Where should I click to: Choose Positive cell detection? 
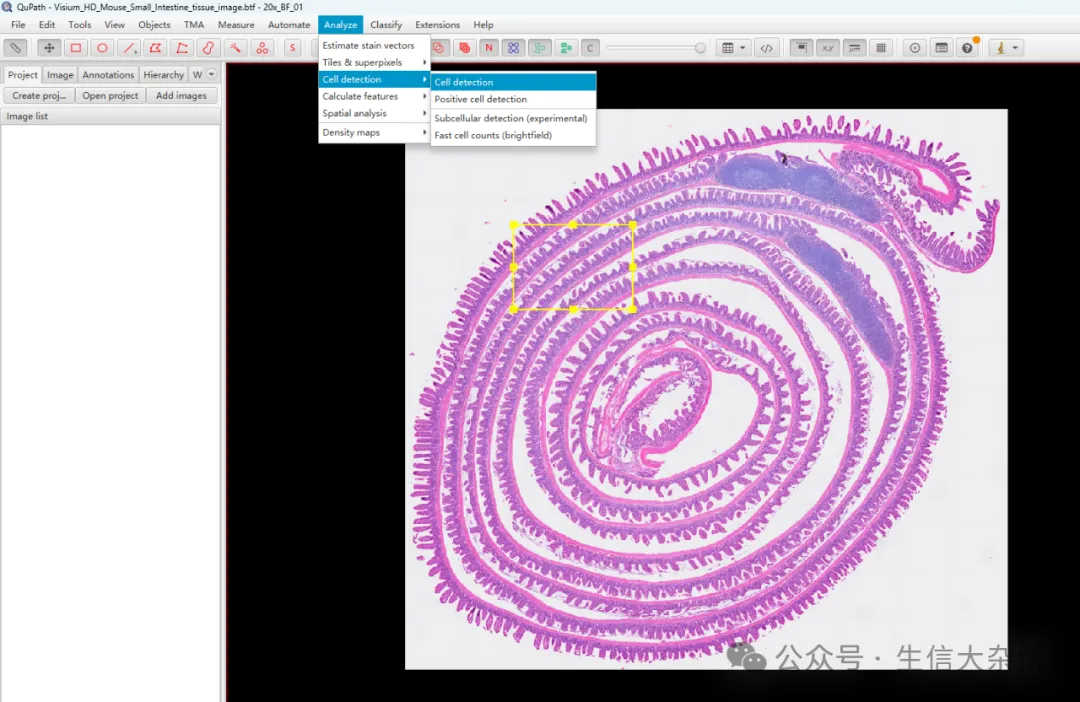point(513,99)
